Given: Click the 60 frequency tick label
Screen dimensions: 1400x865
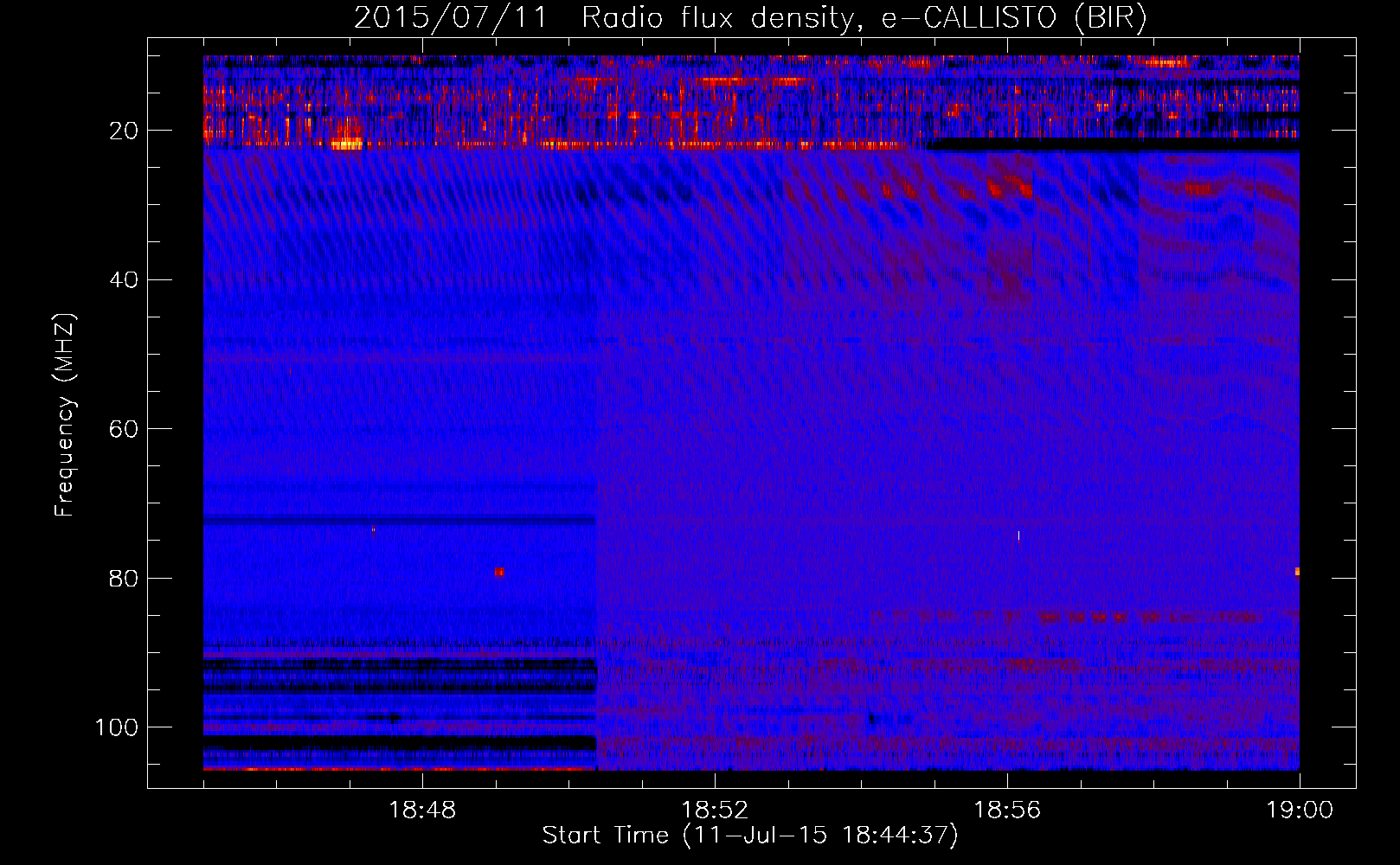Looking at the screenshot, I should coord(125,429).
